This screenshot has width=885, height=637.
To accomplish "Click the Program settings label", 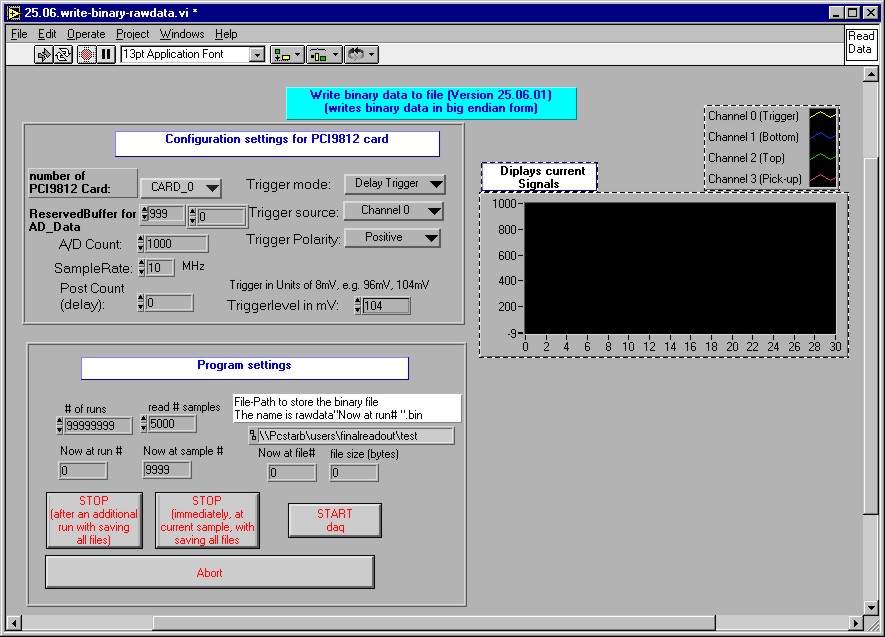I will [x=244, y=368].
